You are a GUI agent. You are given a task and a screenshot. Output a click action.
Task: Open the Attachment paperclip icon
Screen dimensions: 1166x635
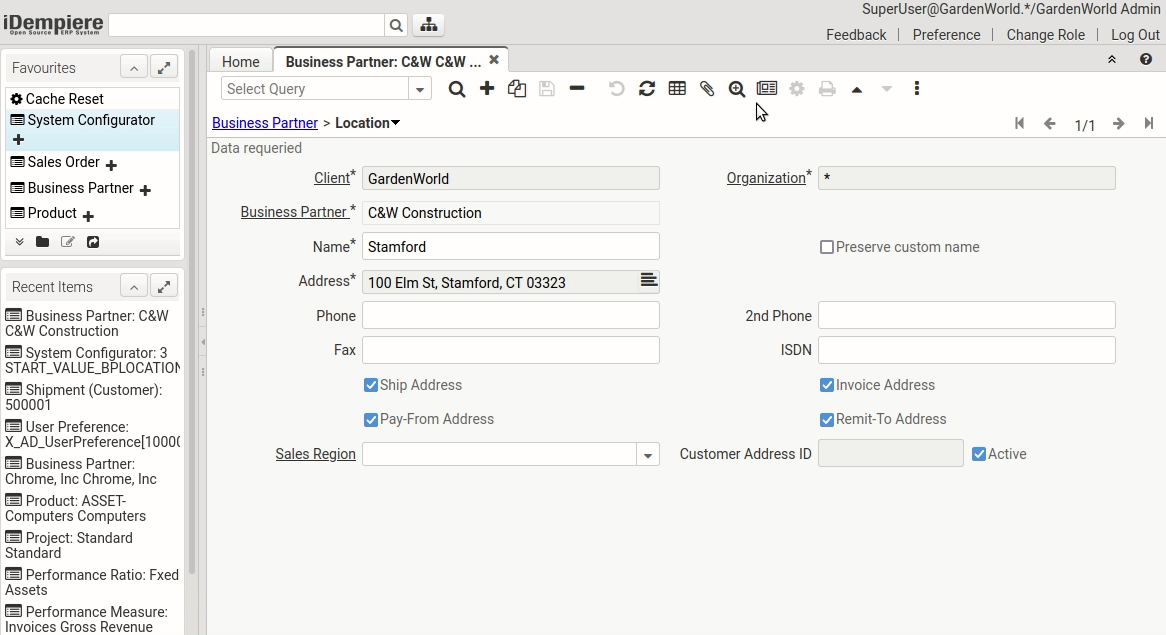click(707, 89)
